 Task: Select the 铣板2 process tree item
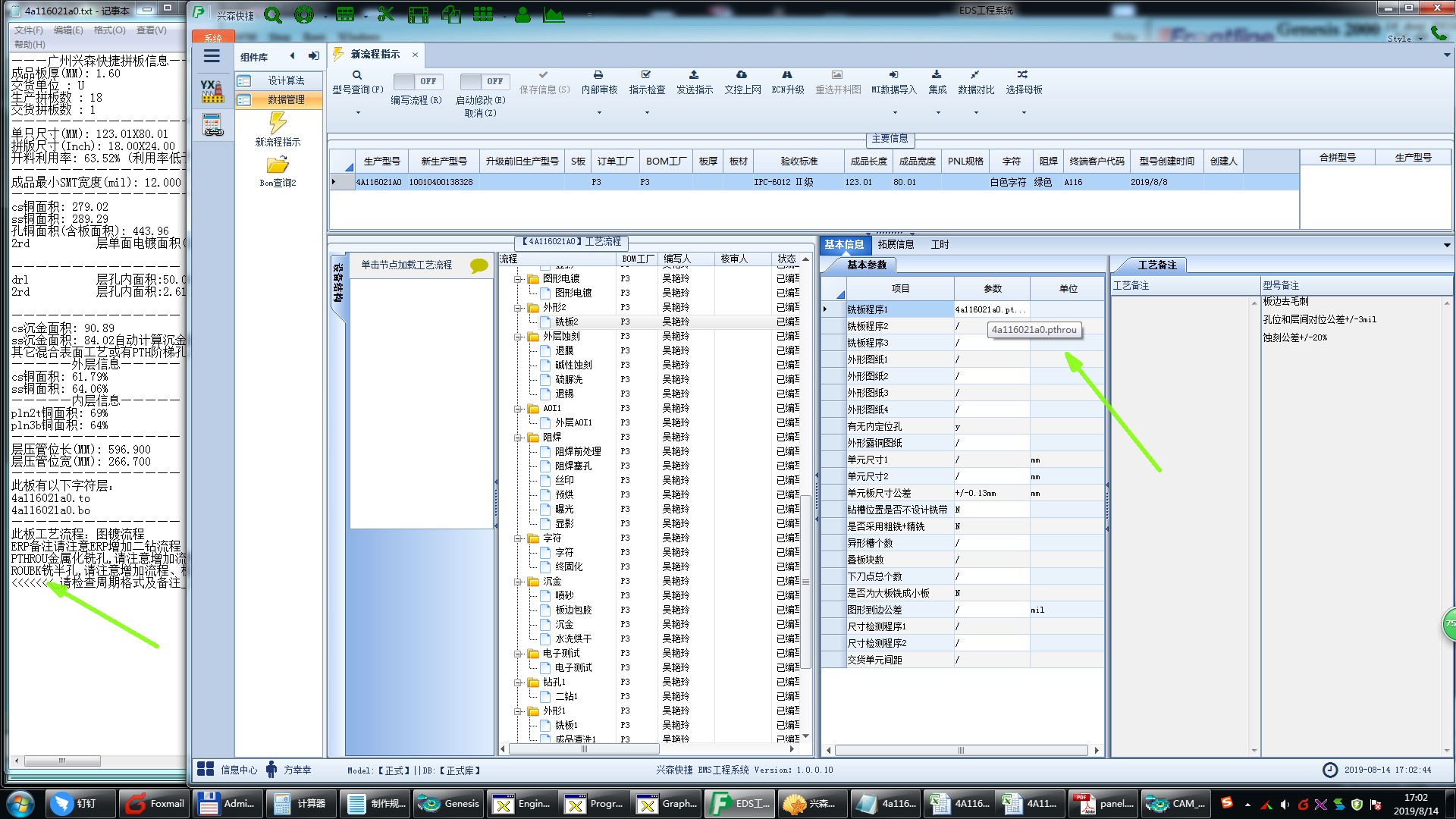566,322
